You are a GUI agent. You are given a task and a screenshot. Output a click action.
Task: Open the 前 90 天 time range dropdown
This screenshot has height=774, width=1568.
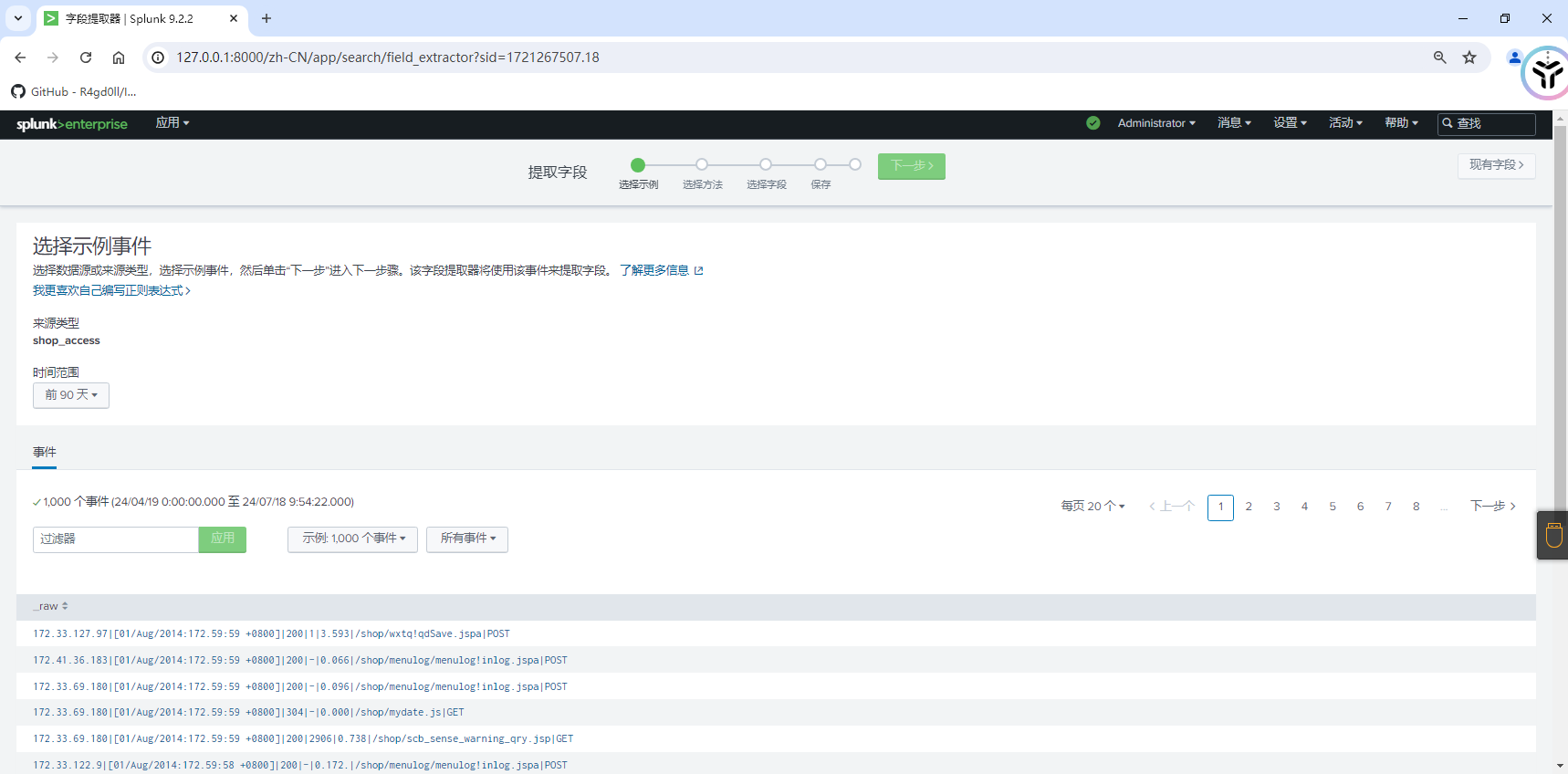pyautogui.click(x=71, y=395)
